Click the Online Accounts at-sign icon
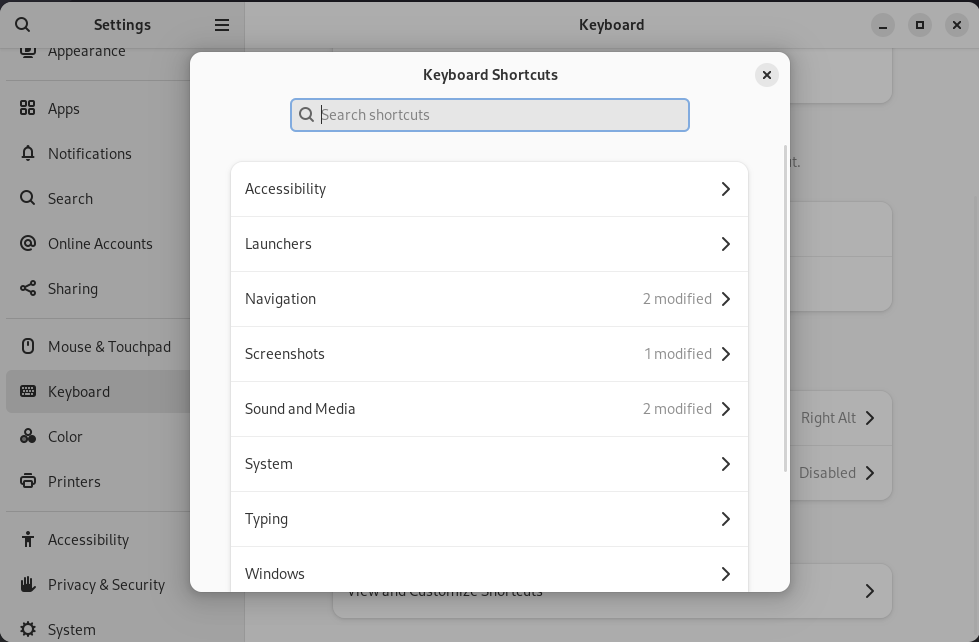979x642 pixels. click(x=27, y=243)
